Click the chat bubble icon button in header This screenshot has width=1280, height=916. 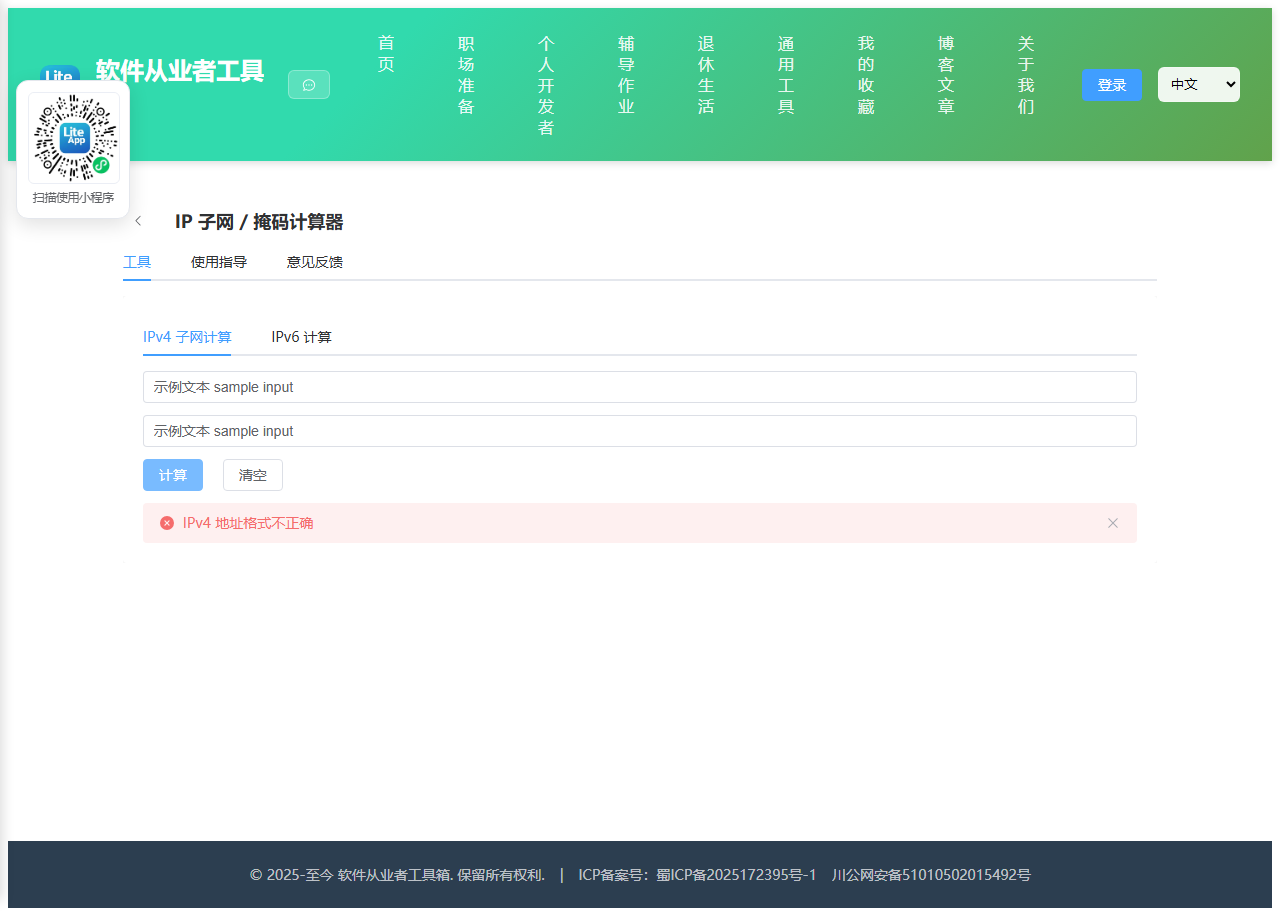coord(309,85)
